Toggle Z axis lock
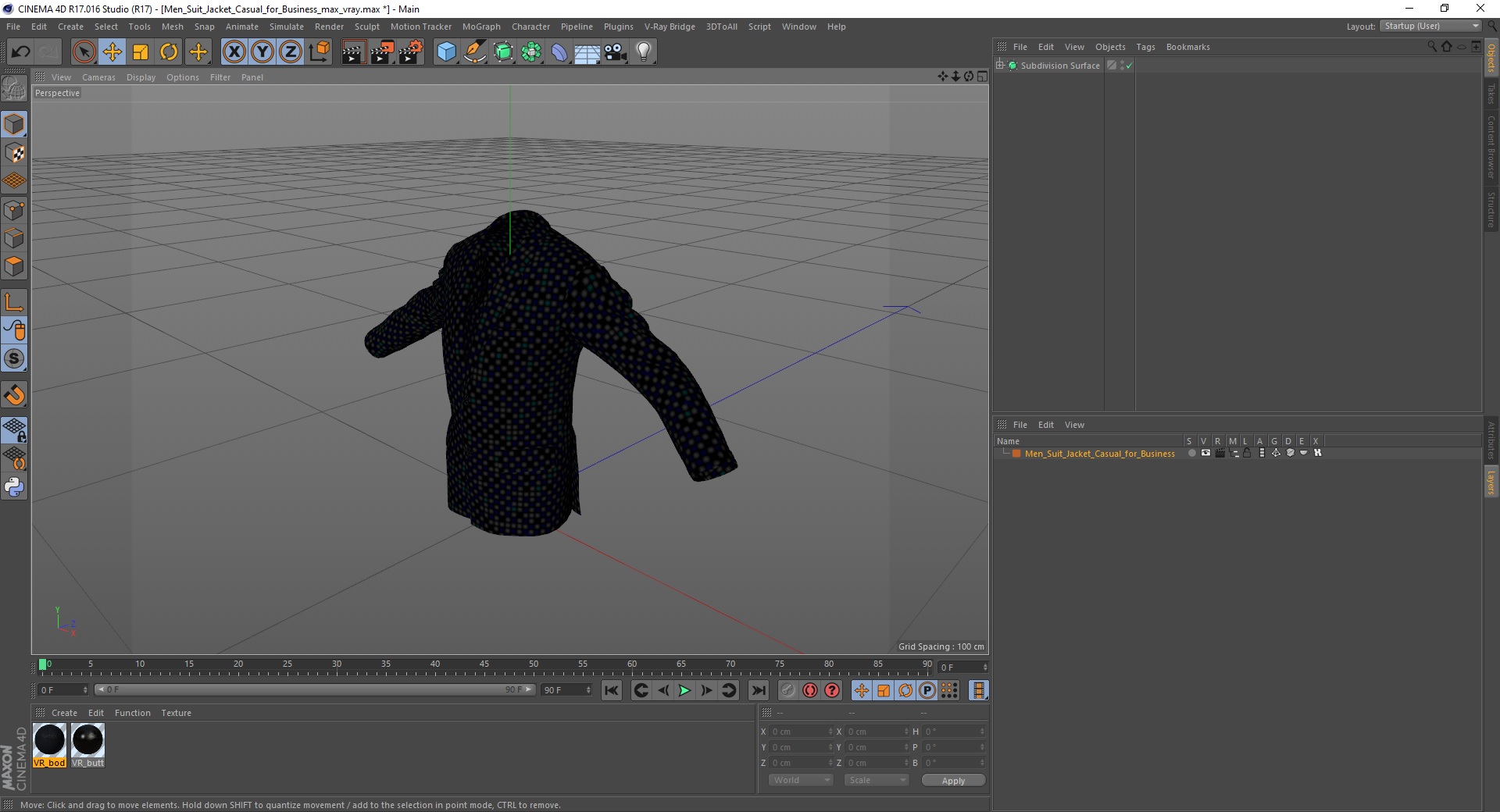1500x812 pixels. coord(291,52)
